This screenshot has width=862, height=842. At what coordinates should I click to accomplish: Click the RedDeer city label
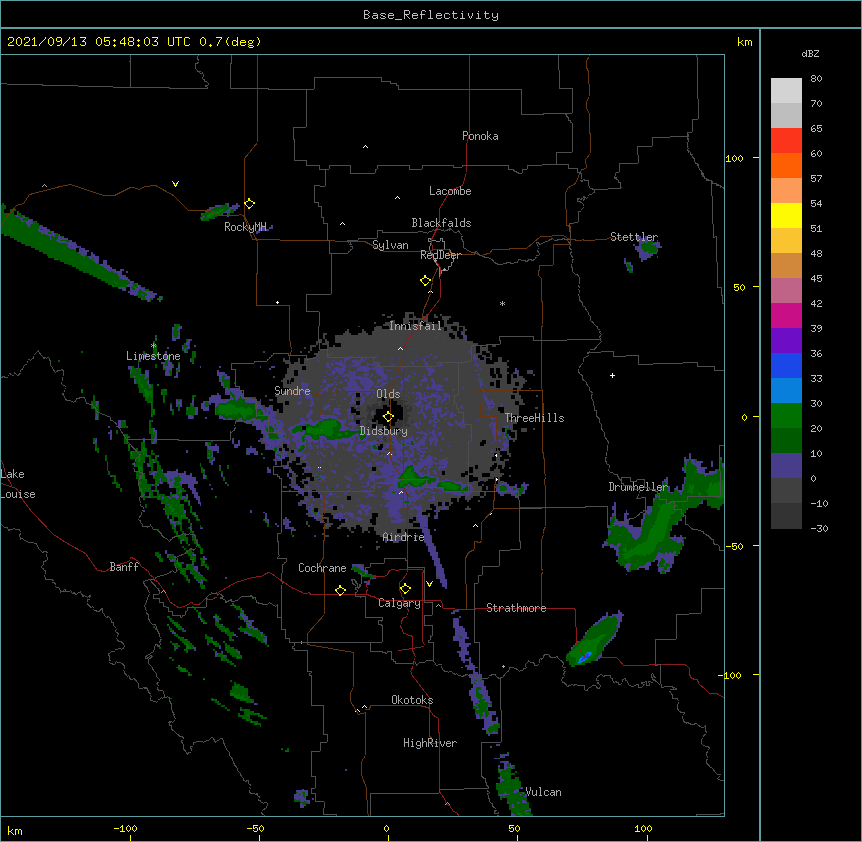pyautogui.click(x=440, y=255)
